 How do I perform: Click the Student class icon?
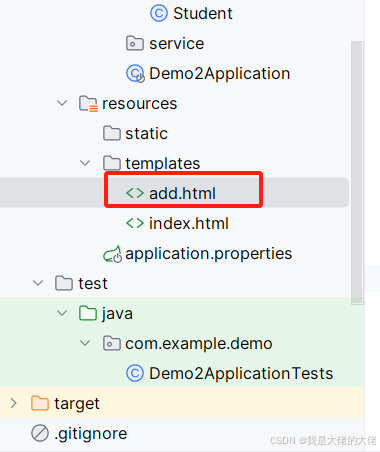[x=159, y=14]
